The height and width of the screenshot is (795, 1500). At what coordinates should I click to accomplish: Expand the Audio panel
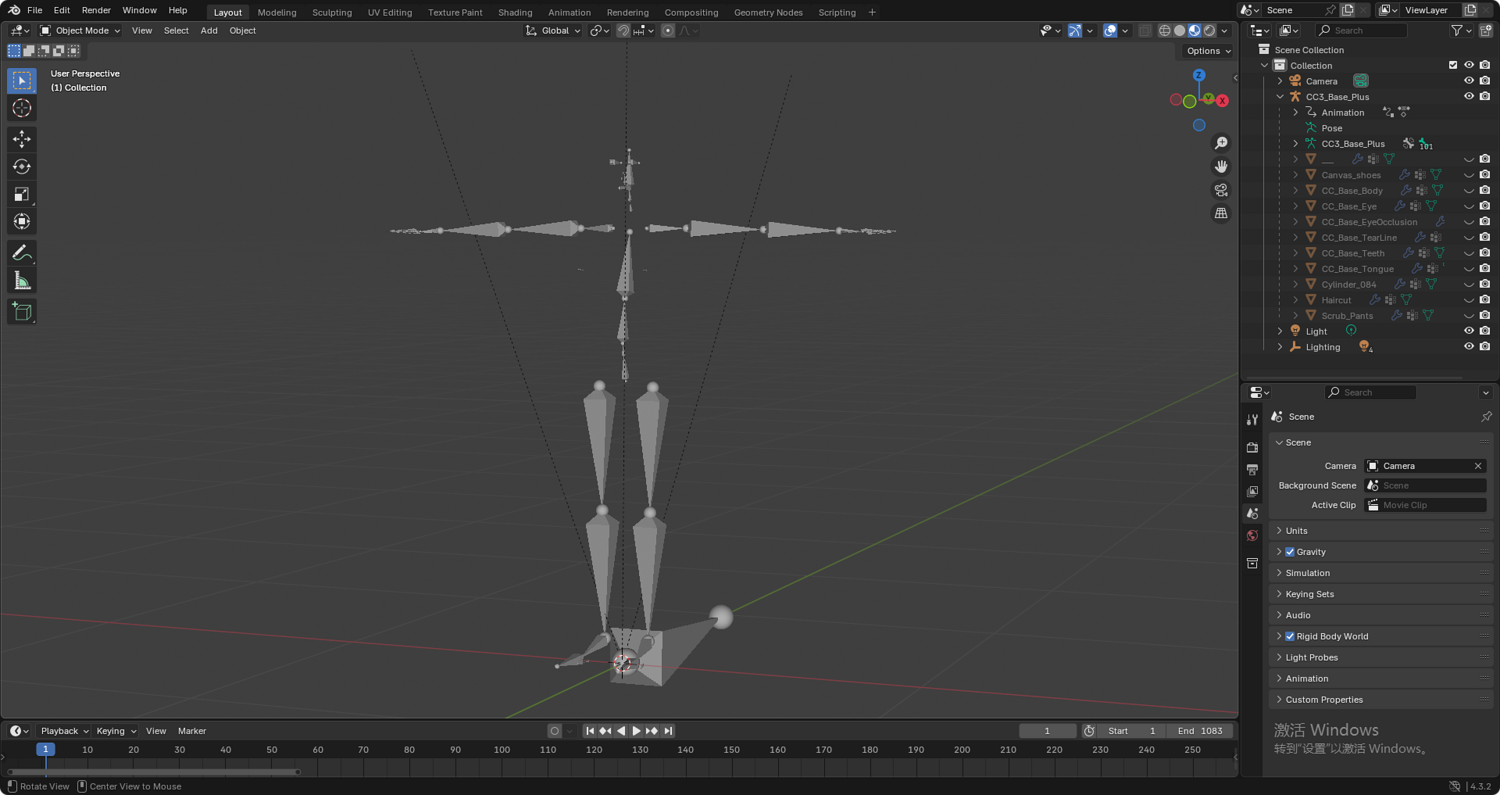1380,615
